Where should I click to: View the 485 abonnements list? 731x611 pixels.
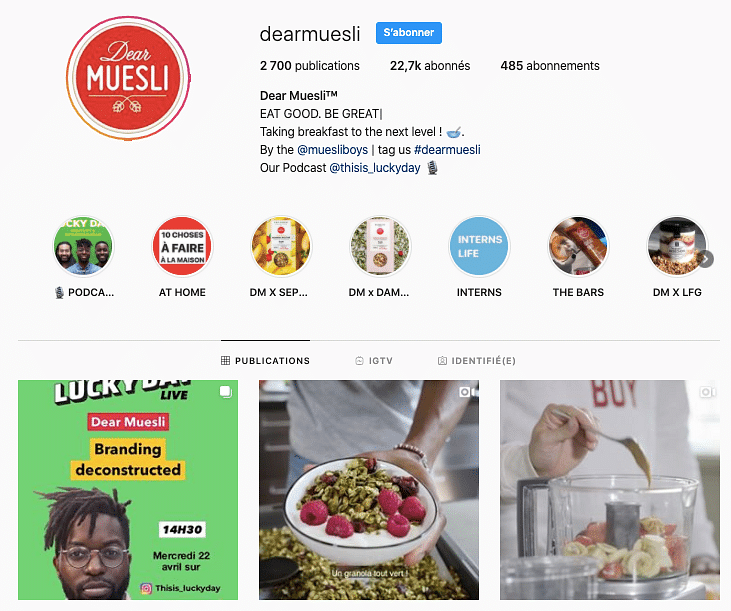coord(550,66)
